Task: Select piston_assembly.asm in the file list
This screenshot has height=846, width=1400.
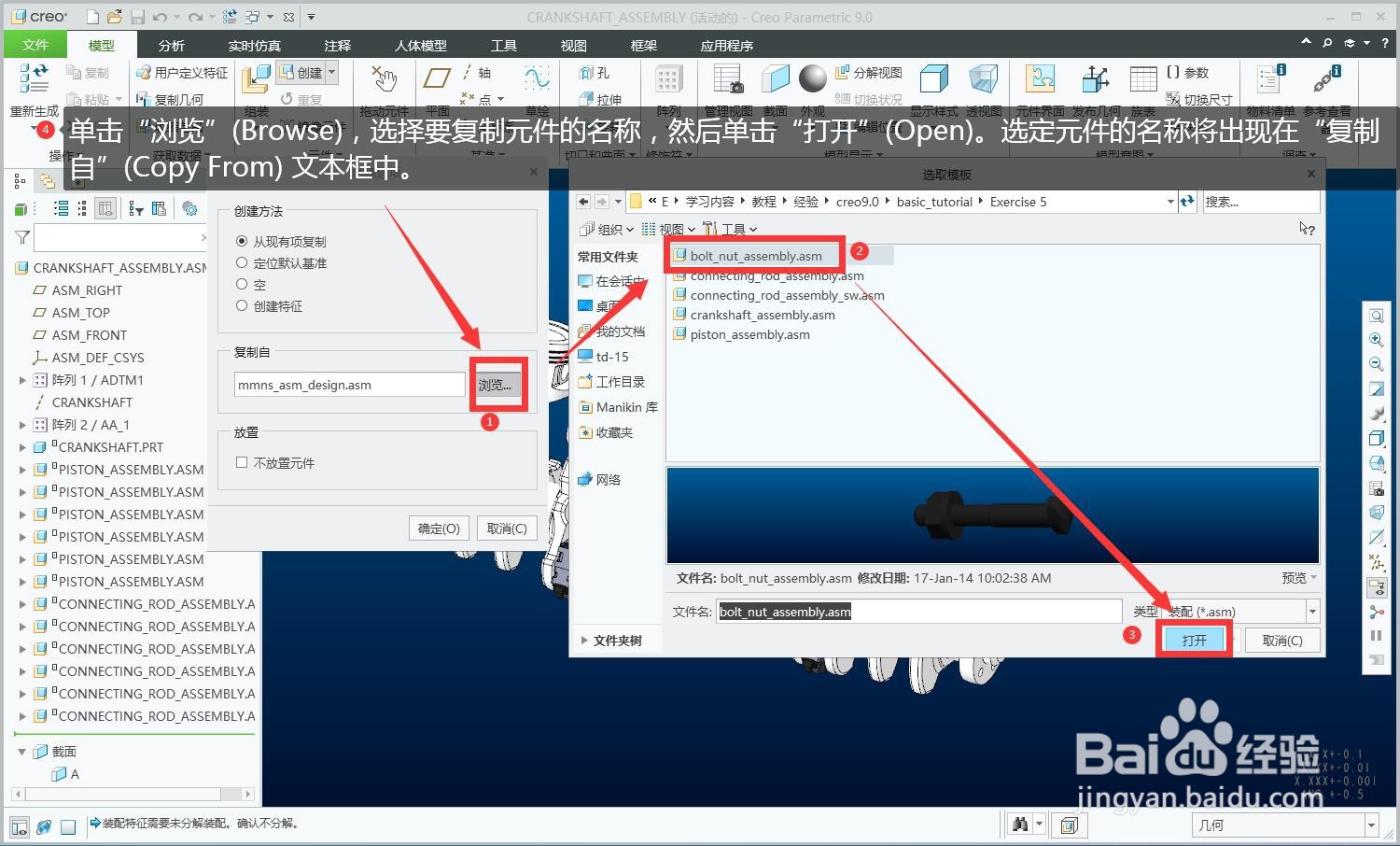Action: (741, 334)
